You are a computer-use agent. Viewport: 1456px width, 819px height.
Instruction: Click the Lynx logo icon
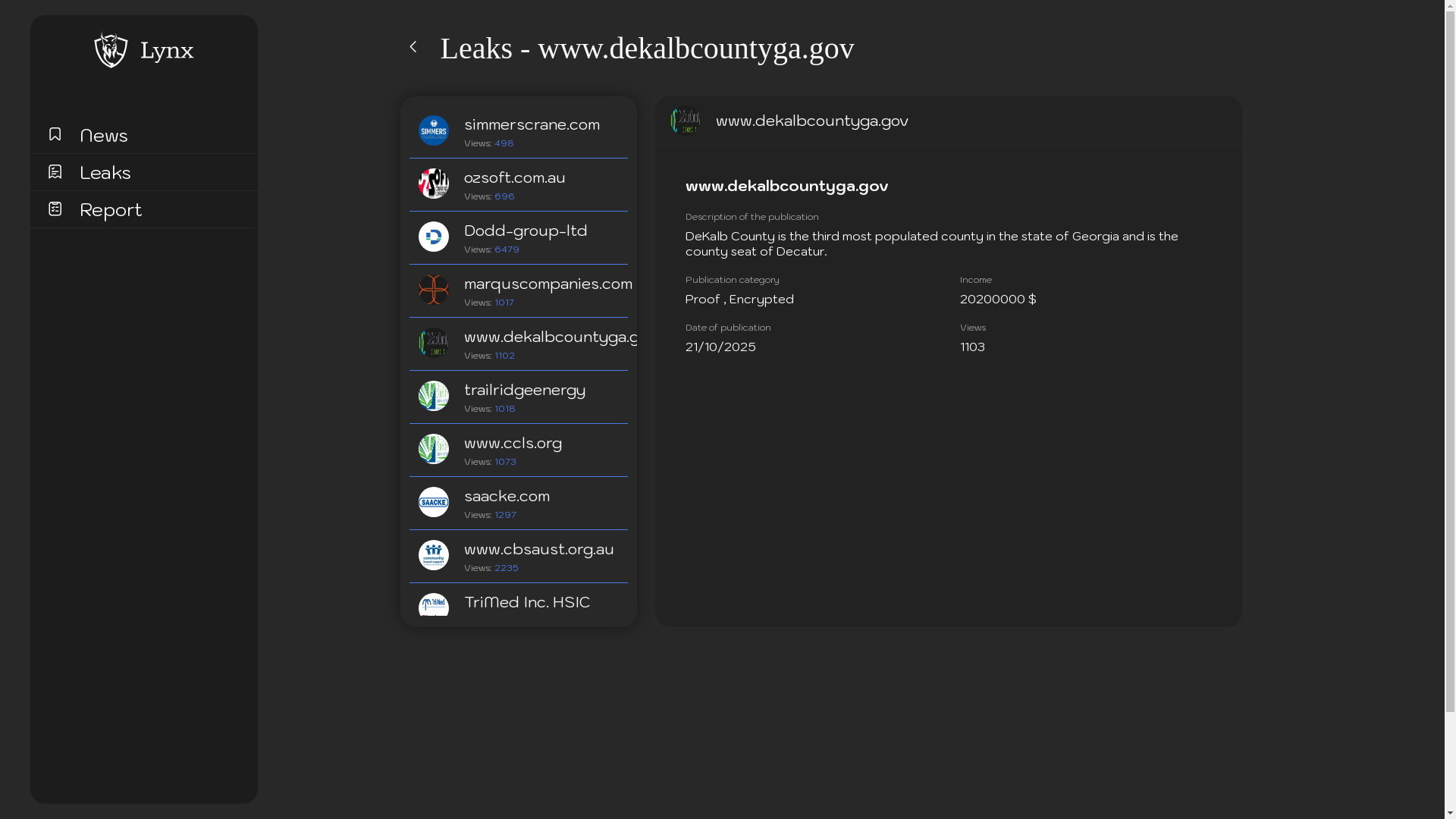(x=111, y=50)
